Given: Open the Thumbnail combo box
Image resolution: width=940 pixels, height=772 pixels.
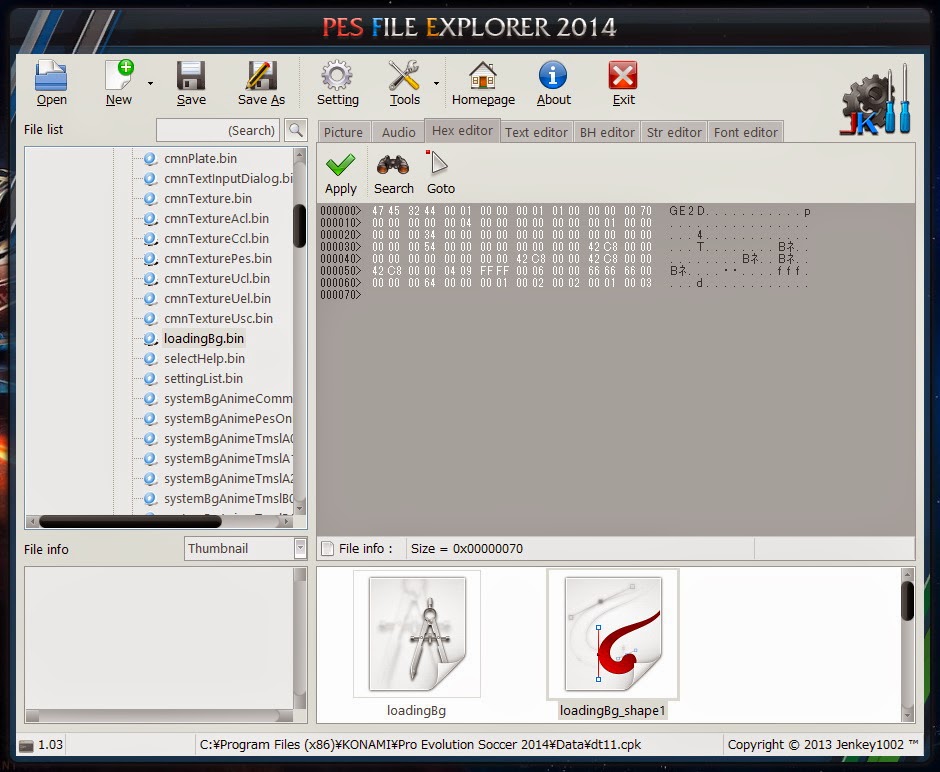Looking at the screenshot, I should click(x=246, y=548).
